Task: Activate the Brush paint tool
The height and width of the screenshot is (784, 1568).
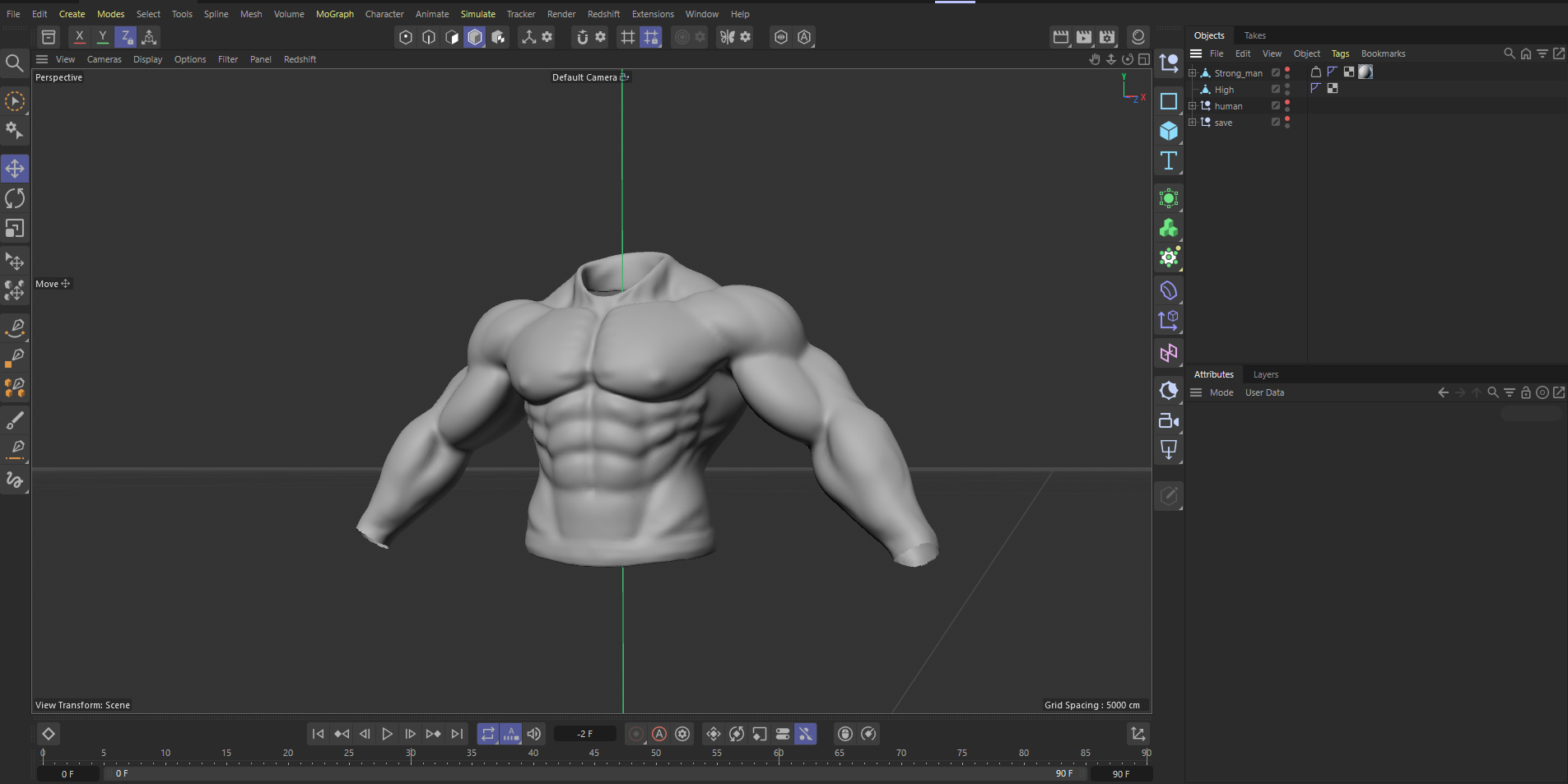Action: [15, 420]
